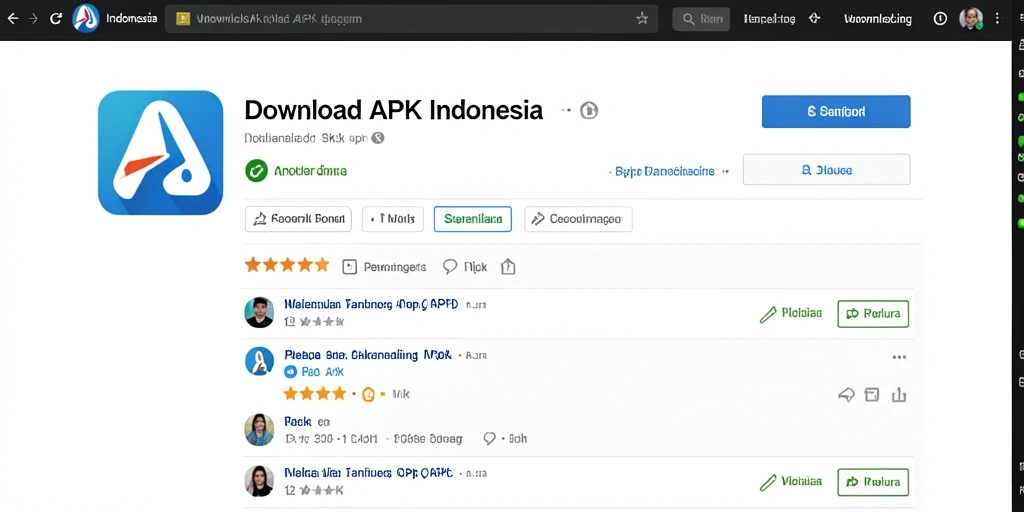Focus the browser address bar
Screen dimensions: 1024x512
coord(413,19)
